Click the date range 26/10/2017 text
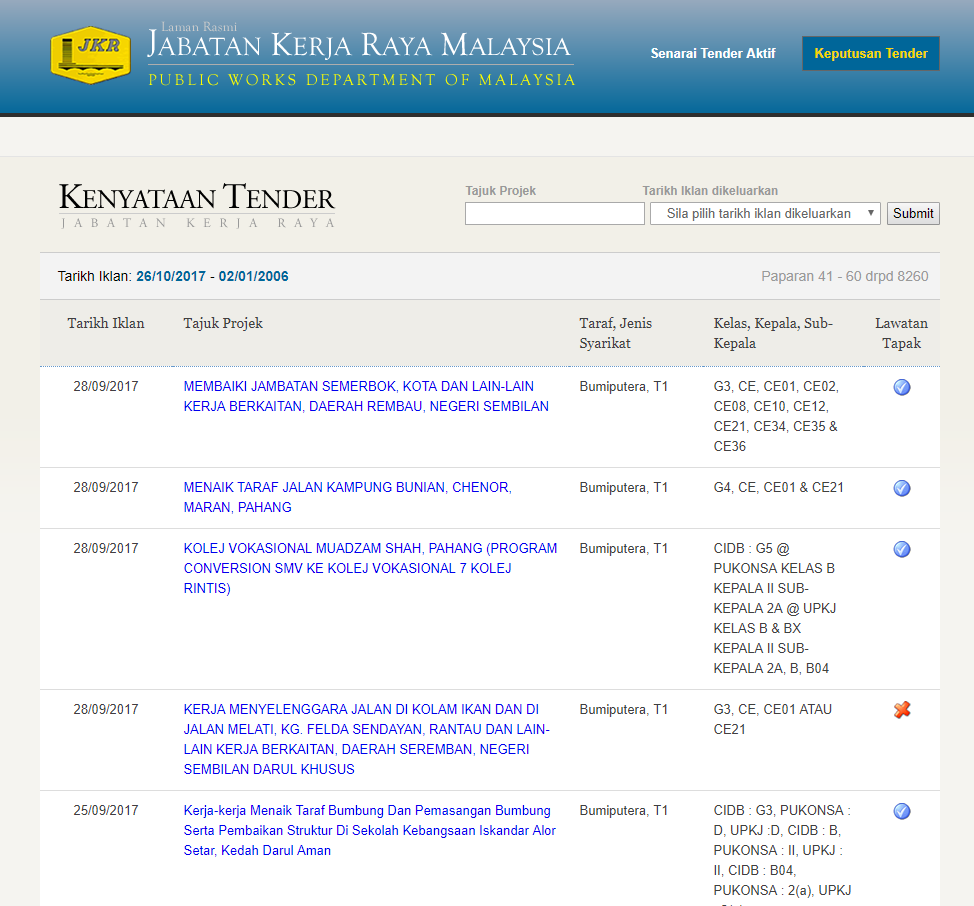This screenshot has height=906, width=974. coord(171,276)
